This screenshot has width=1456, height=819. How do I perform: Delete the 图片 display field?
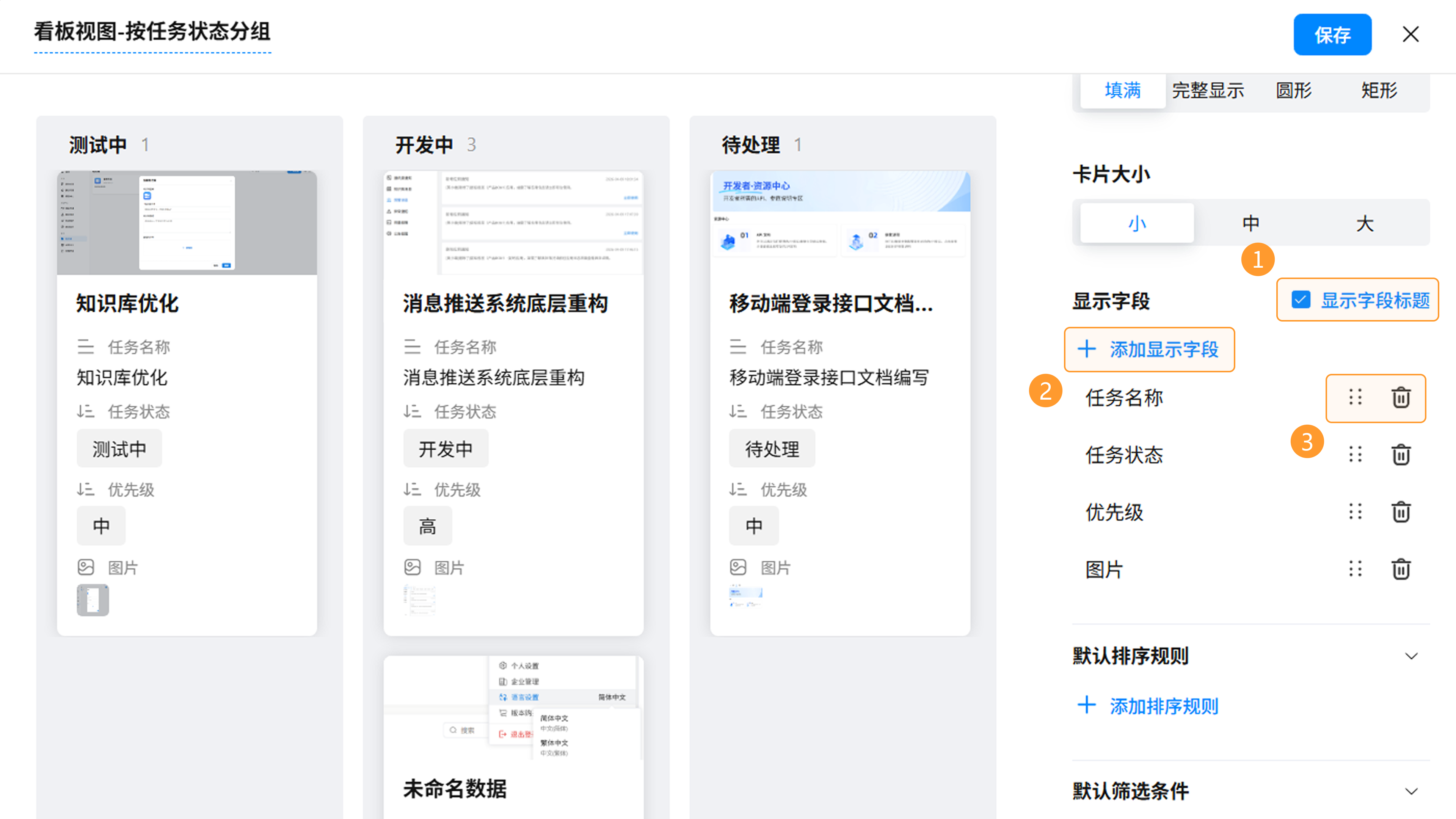pos(1401,569)
